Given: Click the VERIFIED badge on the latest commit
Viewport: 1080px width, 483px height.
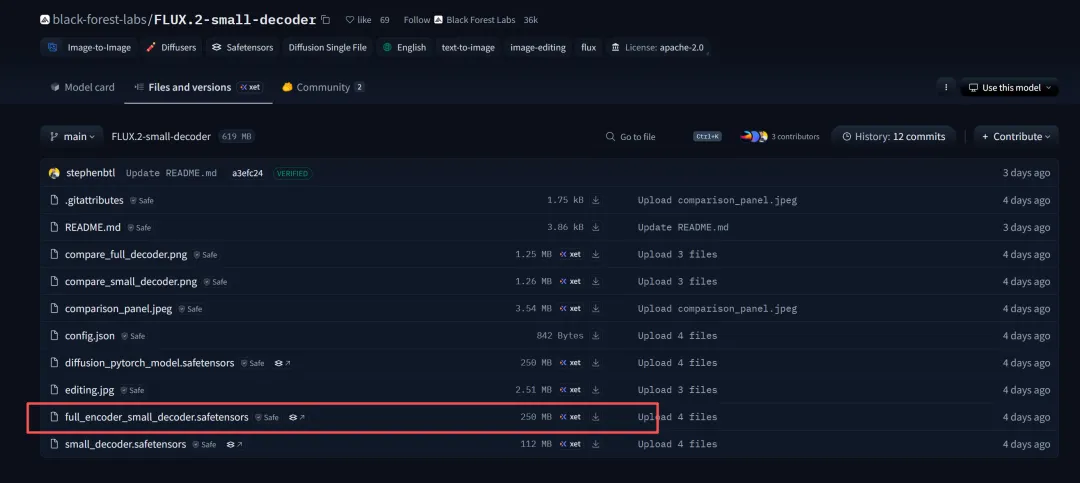Looking at the screenshot, I should coord(293,174).
